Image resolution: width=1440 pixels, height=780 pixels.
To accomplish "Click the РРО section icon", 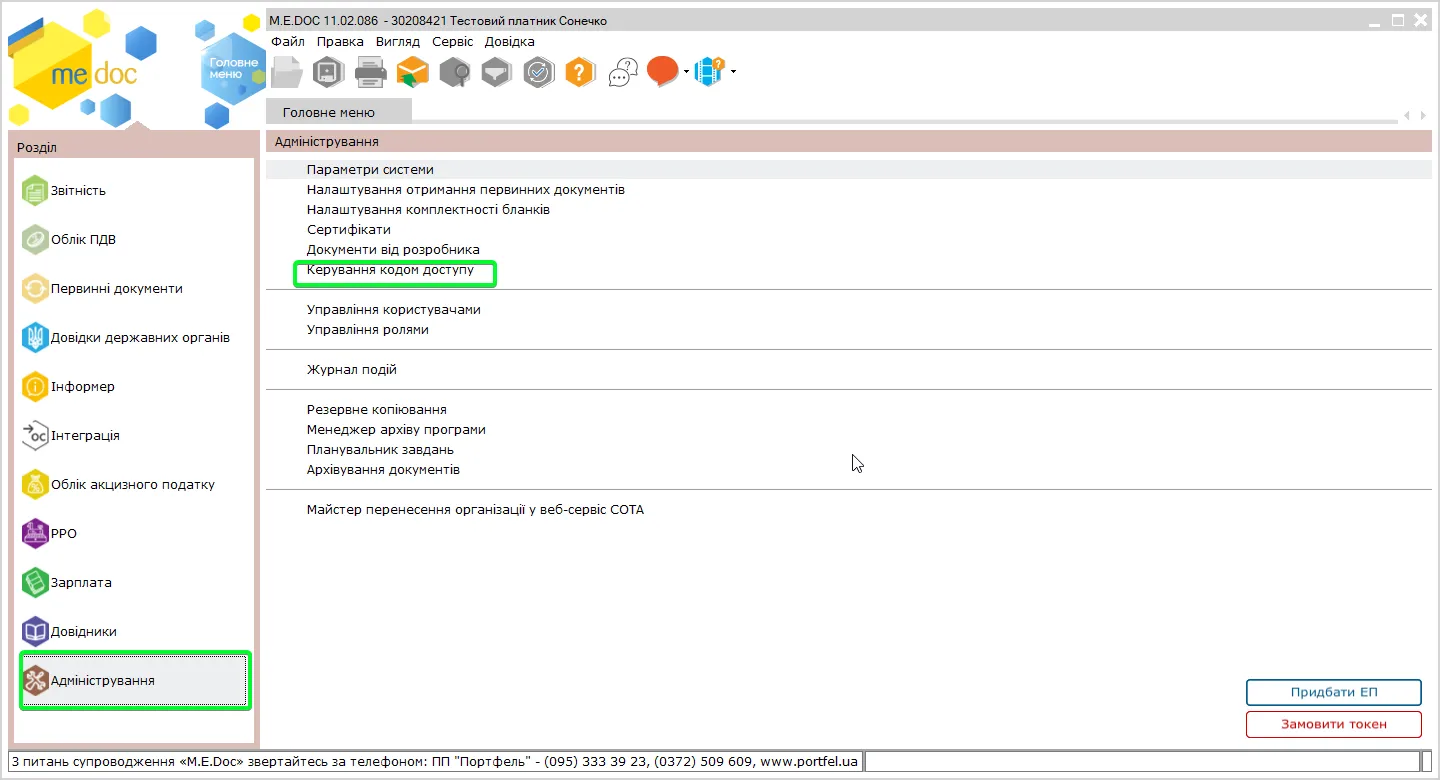I will pyautogui.click(x=35, y=533).
